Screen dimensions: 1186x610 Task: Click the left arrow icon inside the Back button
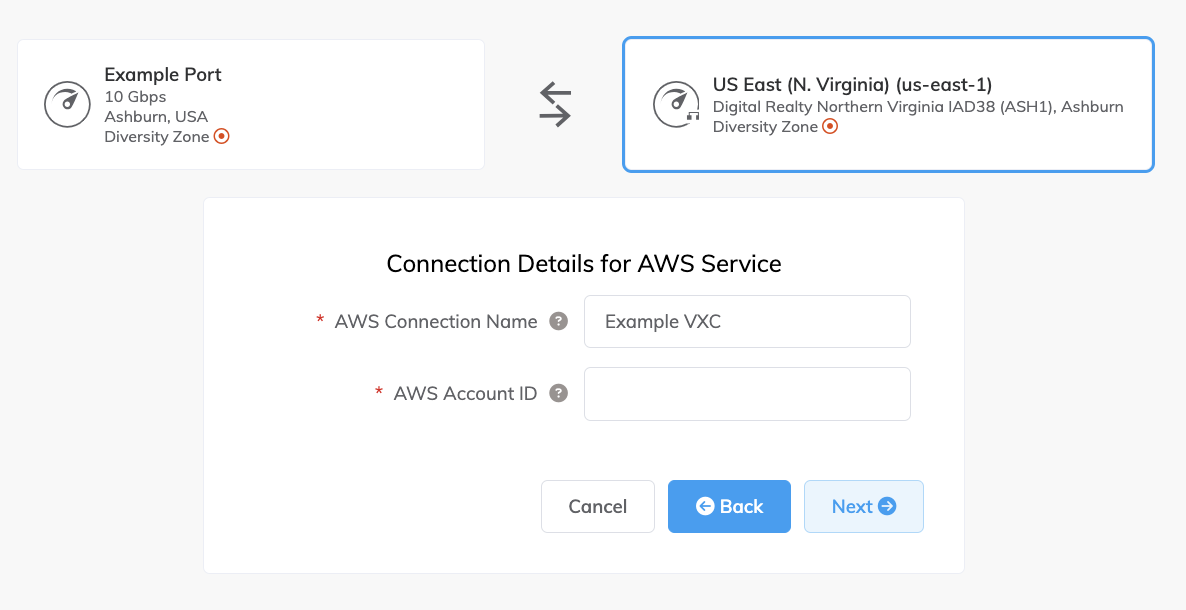pos(707,506)
